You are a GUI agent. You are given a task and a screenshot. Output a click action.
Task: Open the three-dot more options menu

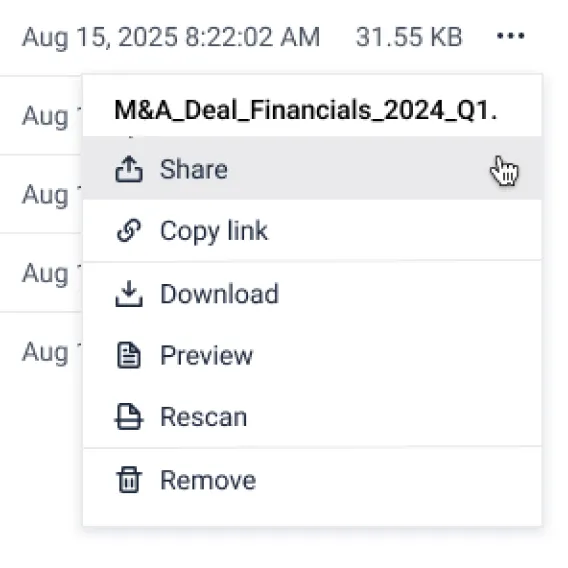(511, 36)
